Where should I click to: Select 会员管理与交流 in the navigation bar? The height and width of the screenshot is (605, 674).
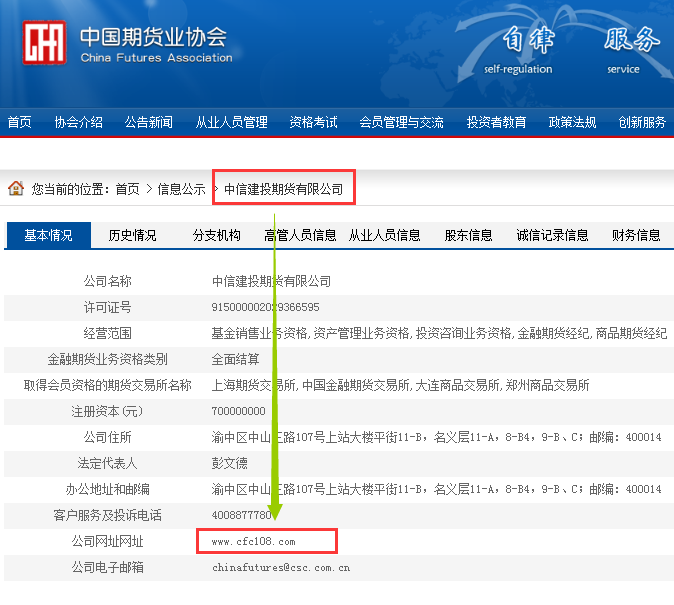401,122
